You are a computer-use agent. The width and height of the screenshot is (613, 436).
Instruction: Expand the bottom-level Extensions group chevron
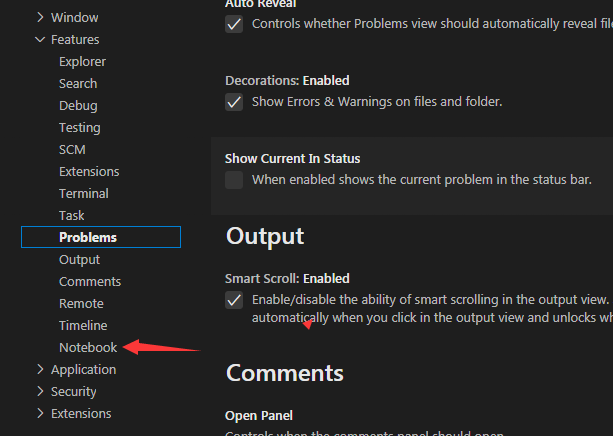click(40, 414)
